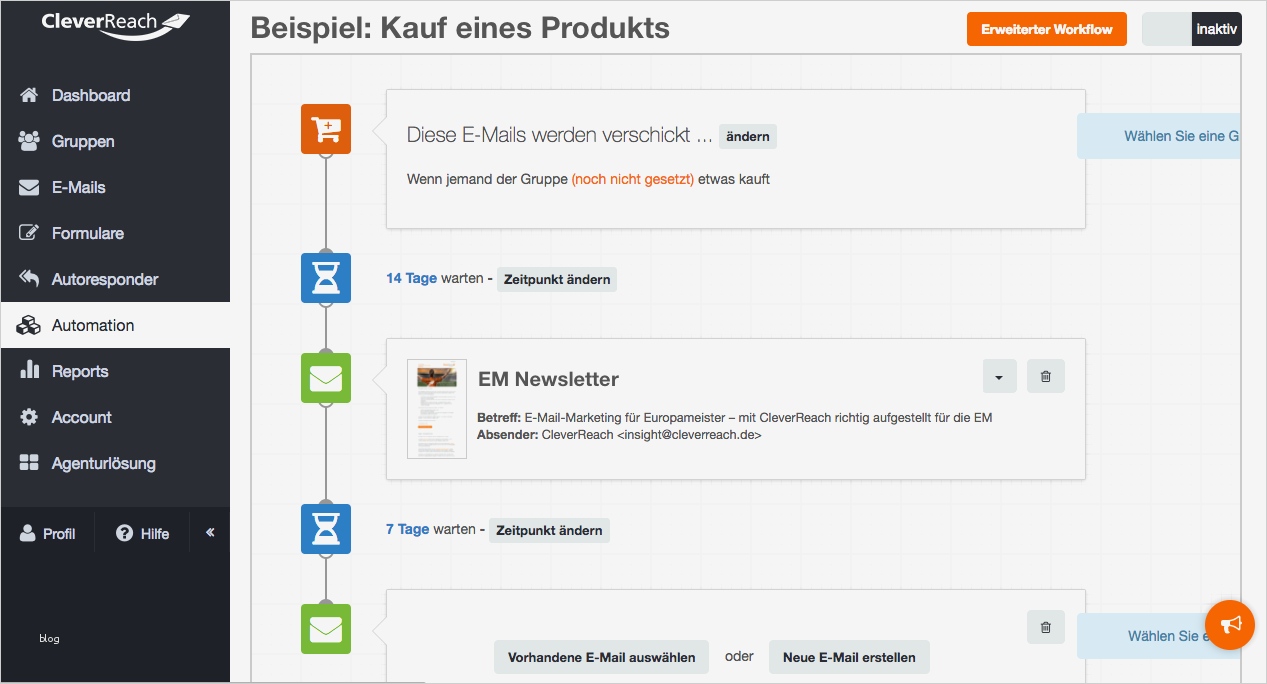Click the green envelope icon beside EM Newsletter
Image resolution: width=1267 pixels, height=684 pixels.
pos(325,378)
